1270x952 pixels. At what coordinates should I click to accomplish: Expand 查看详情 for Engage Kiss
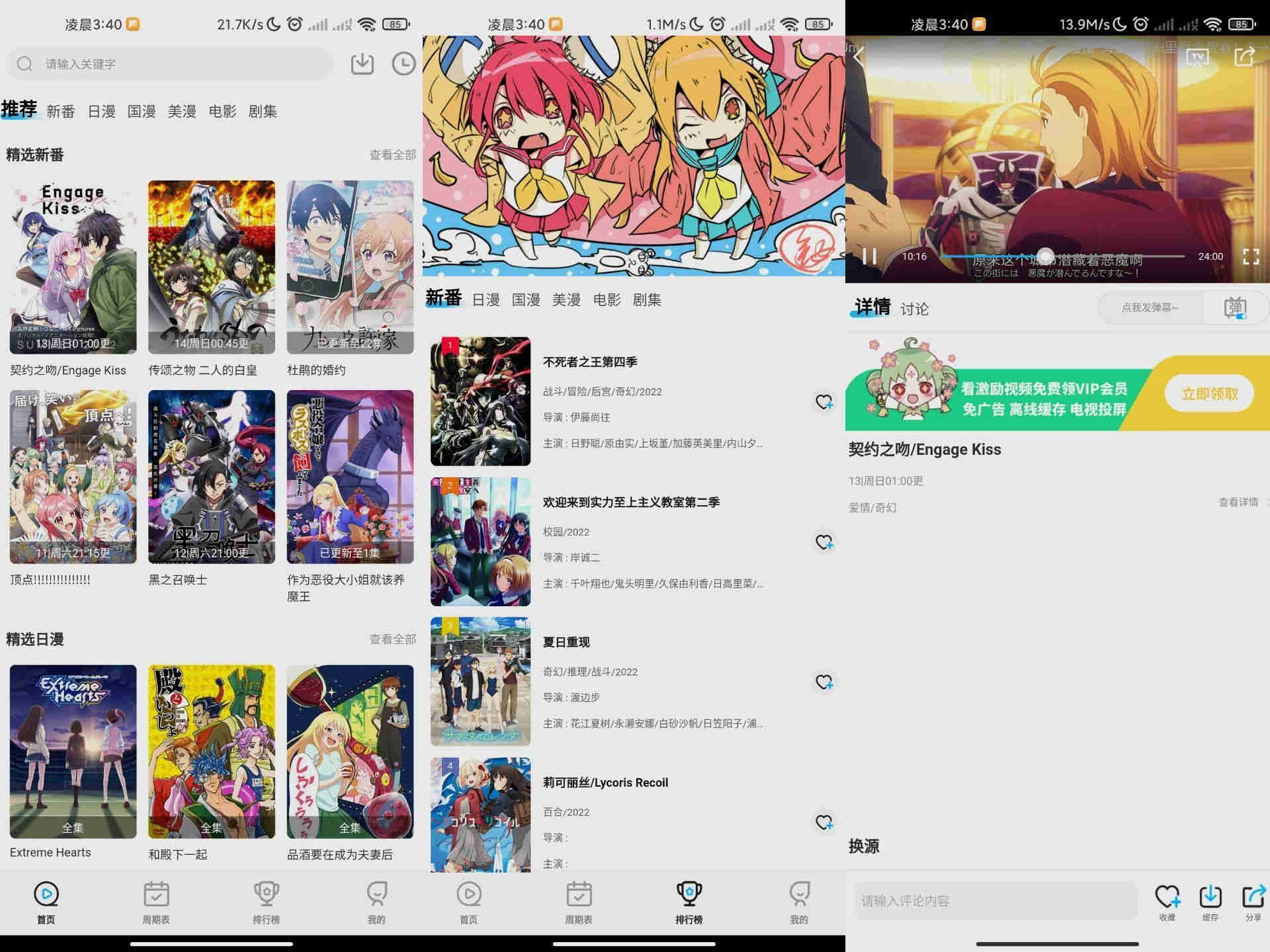click(1238, 502)
